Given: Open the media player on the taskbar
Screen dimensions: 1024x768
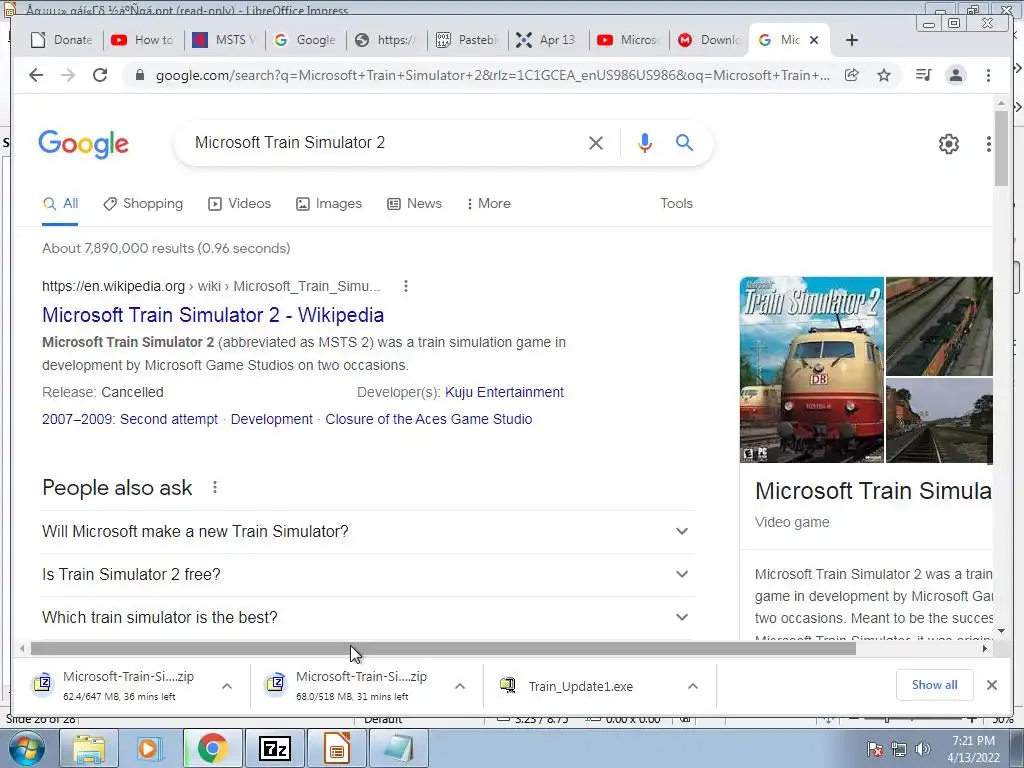Looking at the screenshot, I should click(150, 748).
